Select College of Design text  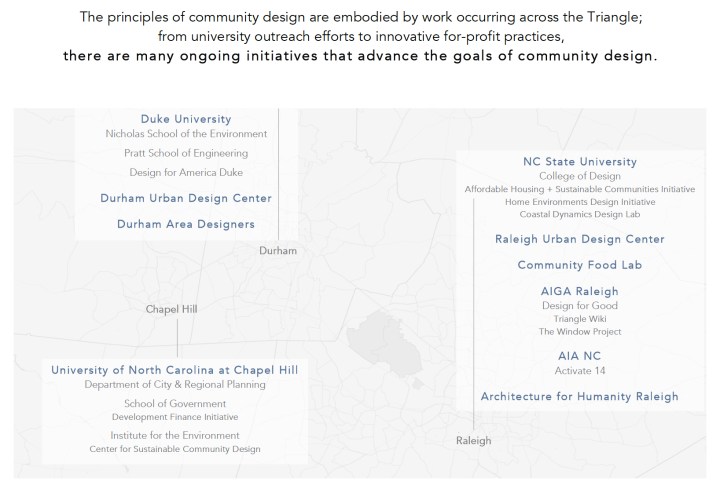[x=580, y=176]
